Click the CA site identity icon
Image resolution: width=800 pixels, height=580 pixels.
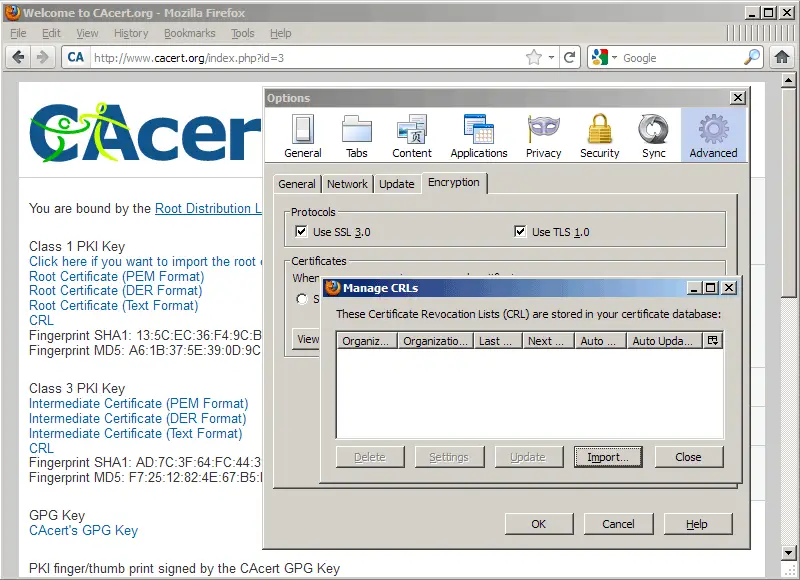tap(76, 57)
